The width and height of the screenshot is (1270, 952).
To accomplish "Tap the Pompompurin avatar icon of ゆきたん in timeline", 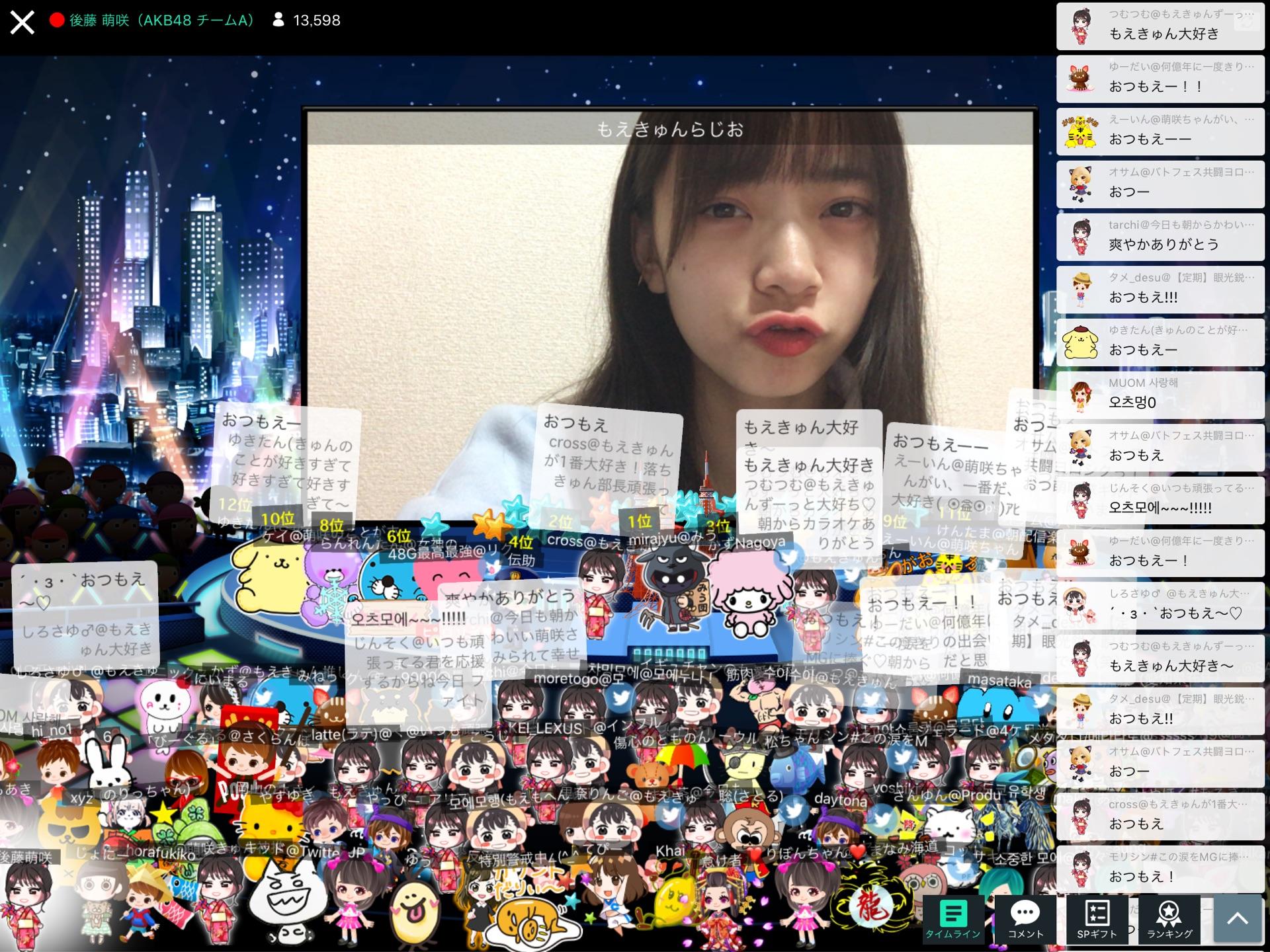I will coord(1081,342).
